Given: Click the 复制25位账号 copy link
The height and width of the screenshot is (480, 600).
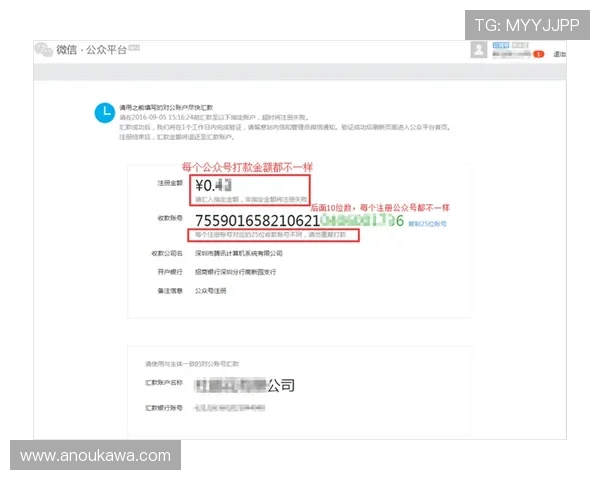Looking at the screenshot, I should pyautogui.click(x=427, y=224).
